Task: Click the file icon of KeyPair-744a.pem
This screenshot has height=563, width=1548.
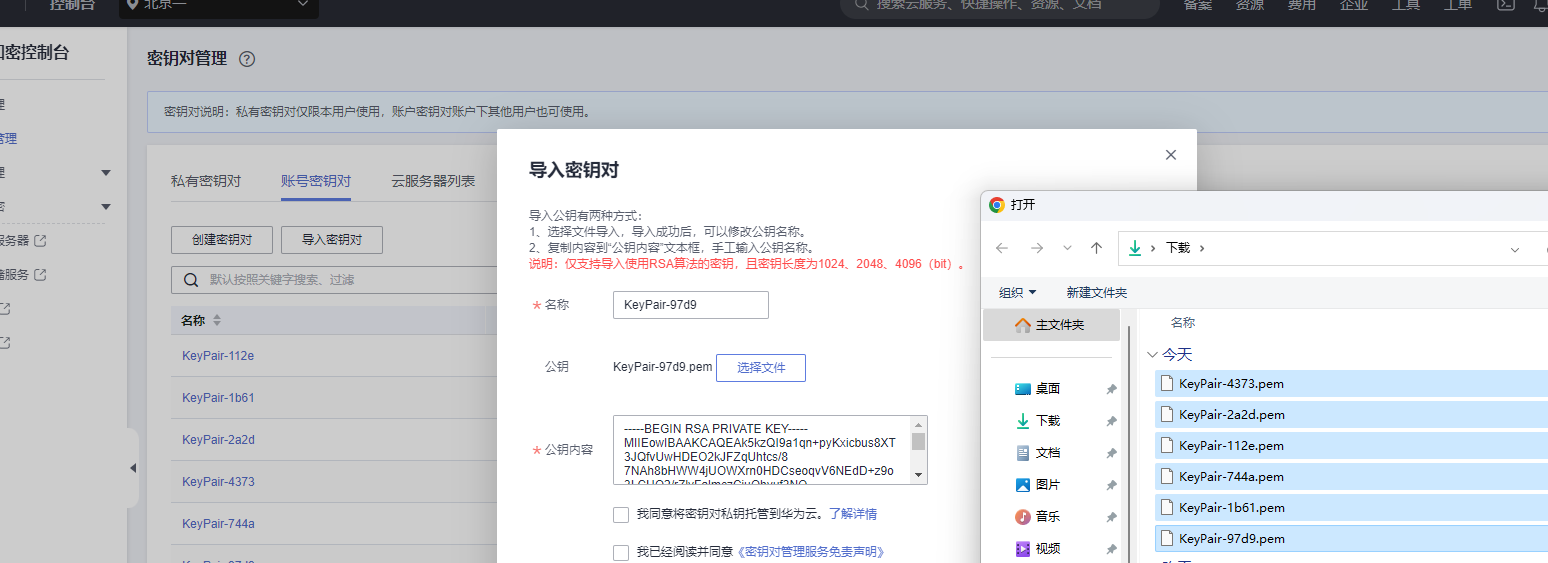Action: point(1167,477)
